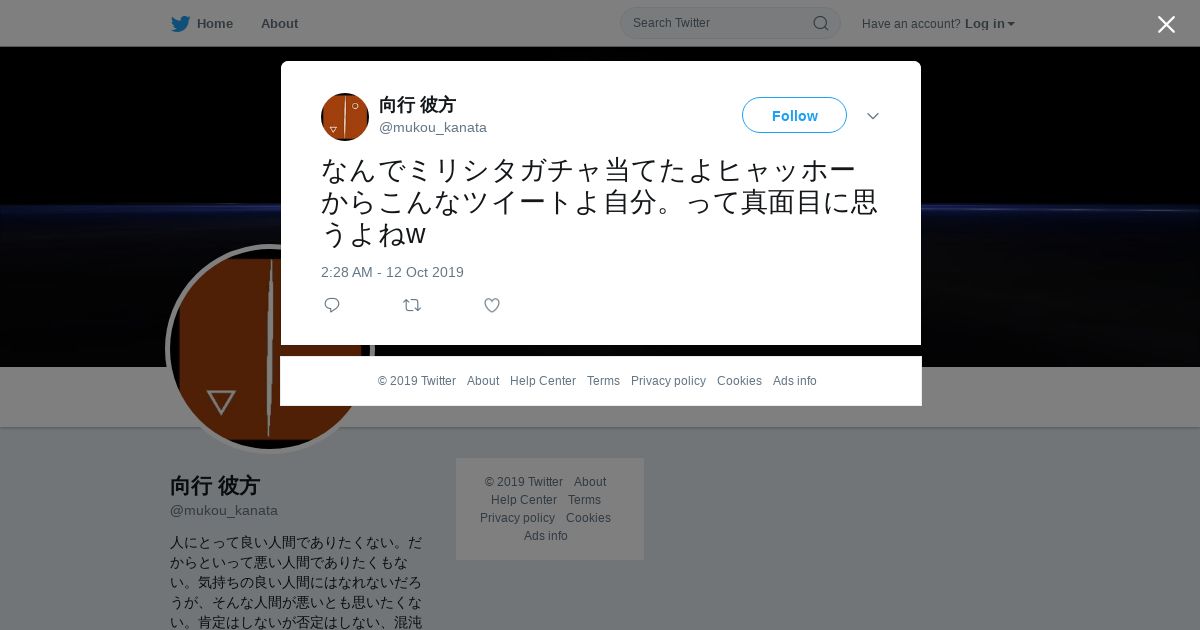Expand the tweet options chevron
The width and height of the screenshot is (1200, 630).
pos(873,116)
